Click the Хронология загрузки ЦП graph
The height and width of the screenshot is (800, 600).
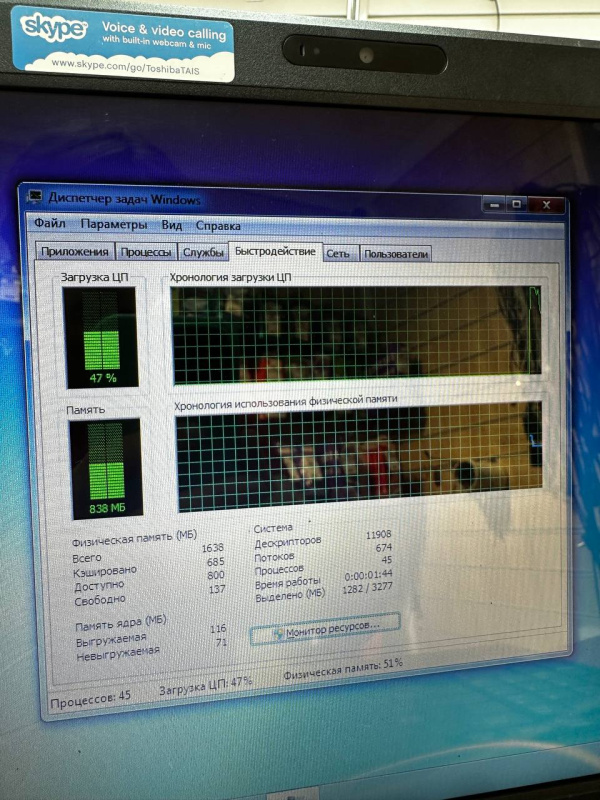click(x=357, y=335)
